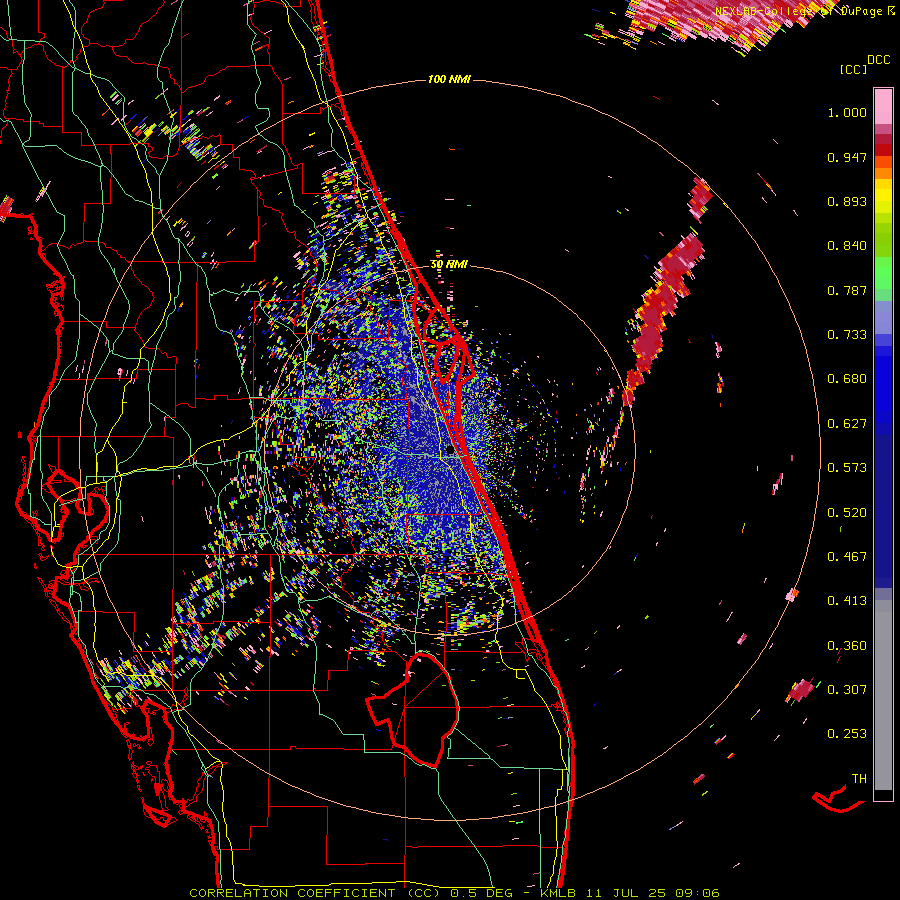The width and height of the screenshot is (900, 900).
Task: Click the 100 NMI range ring label
Action: [x=449, y=79]
